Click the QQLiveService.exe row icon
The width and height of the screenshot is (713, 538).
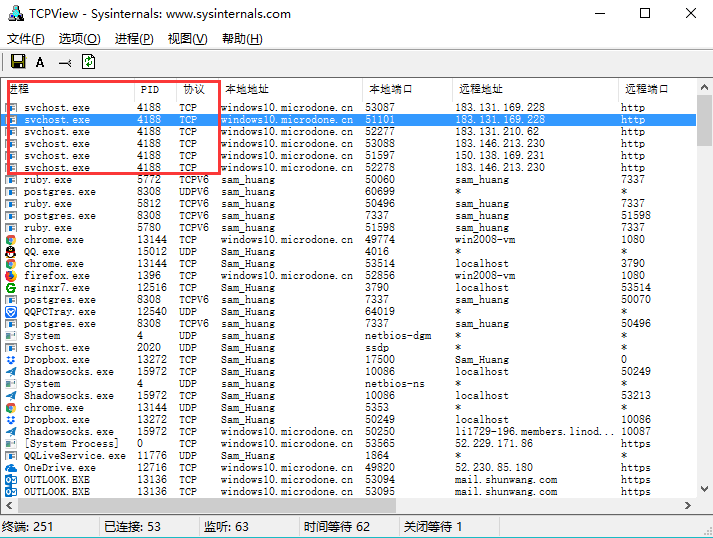tap(10, 456)
